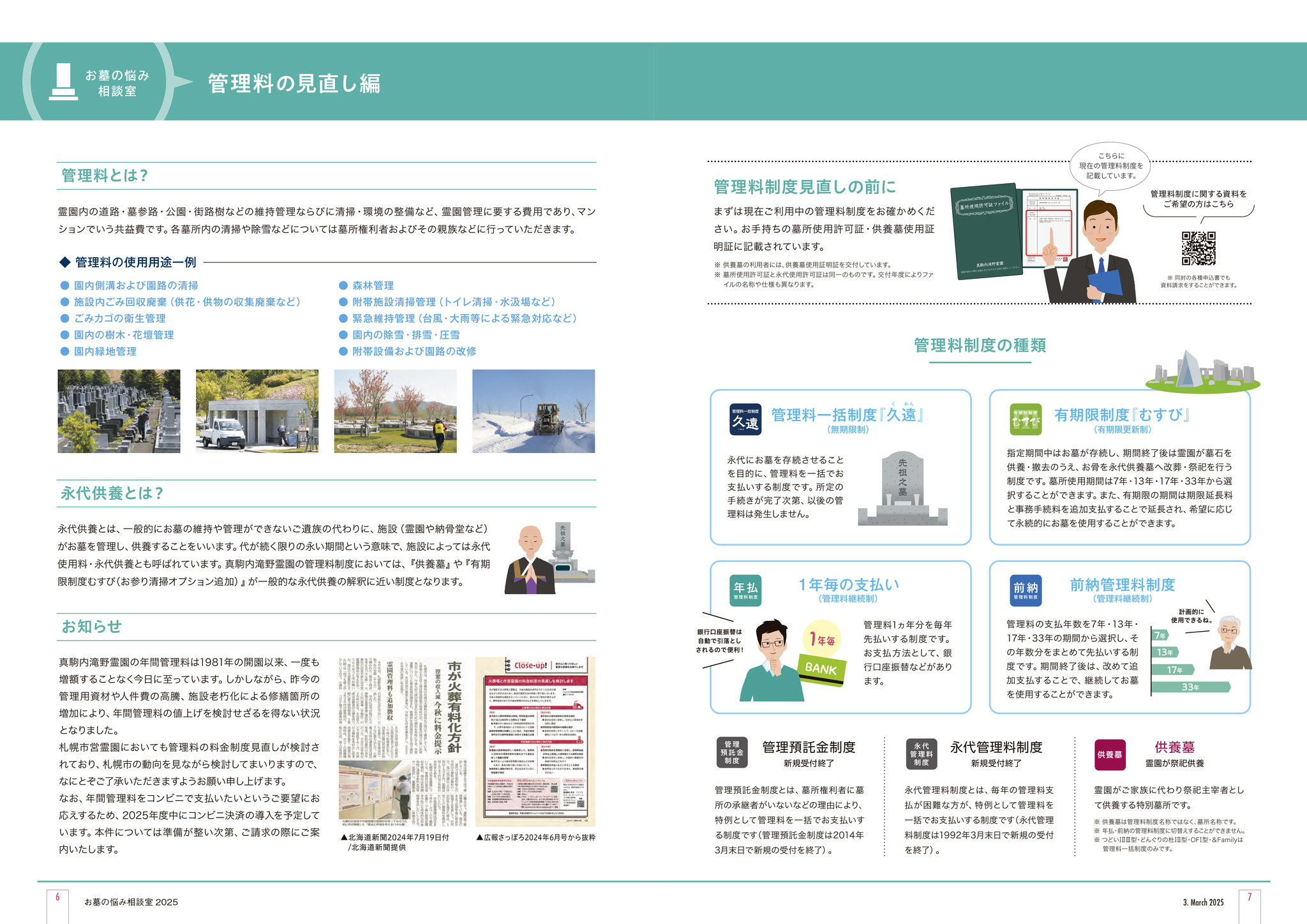The width and height of the screenshot is (1307, 924).
Task: Click the 管理料の見直し編 title
Action: tap(294, 84)
